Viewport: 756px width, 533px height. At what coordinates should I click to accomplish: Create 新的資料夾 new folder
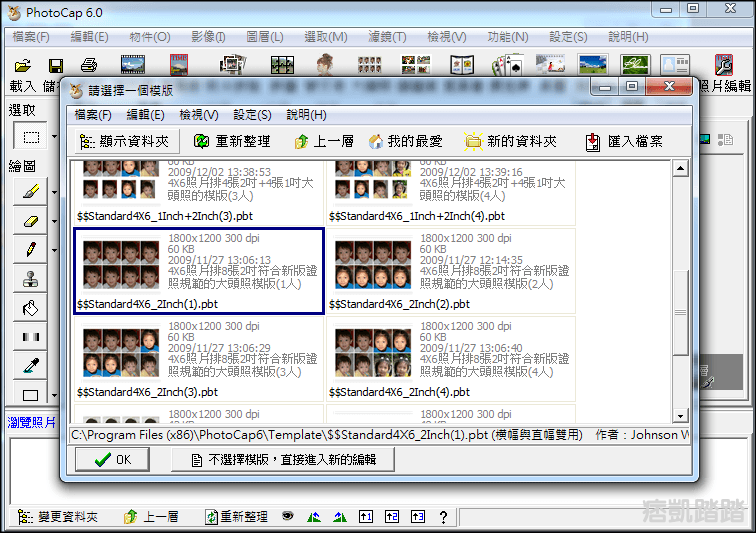point(511,141)
